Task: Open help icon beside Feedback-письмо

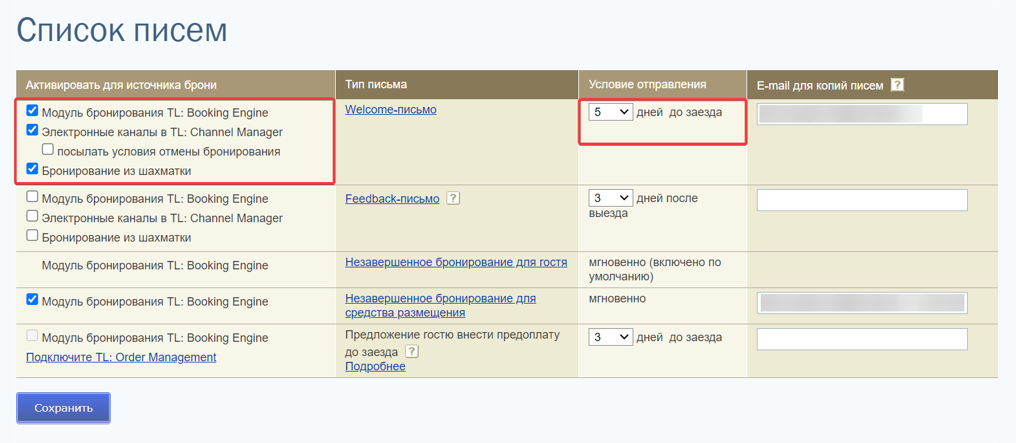Action: point(454,199)
